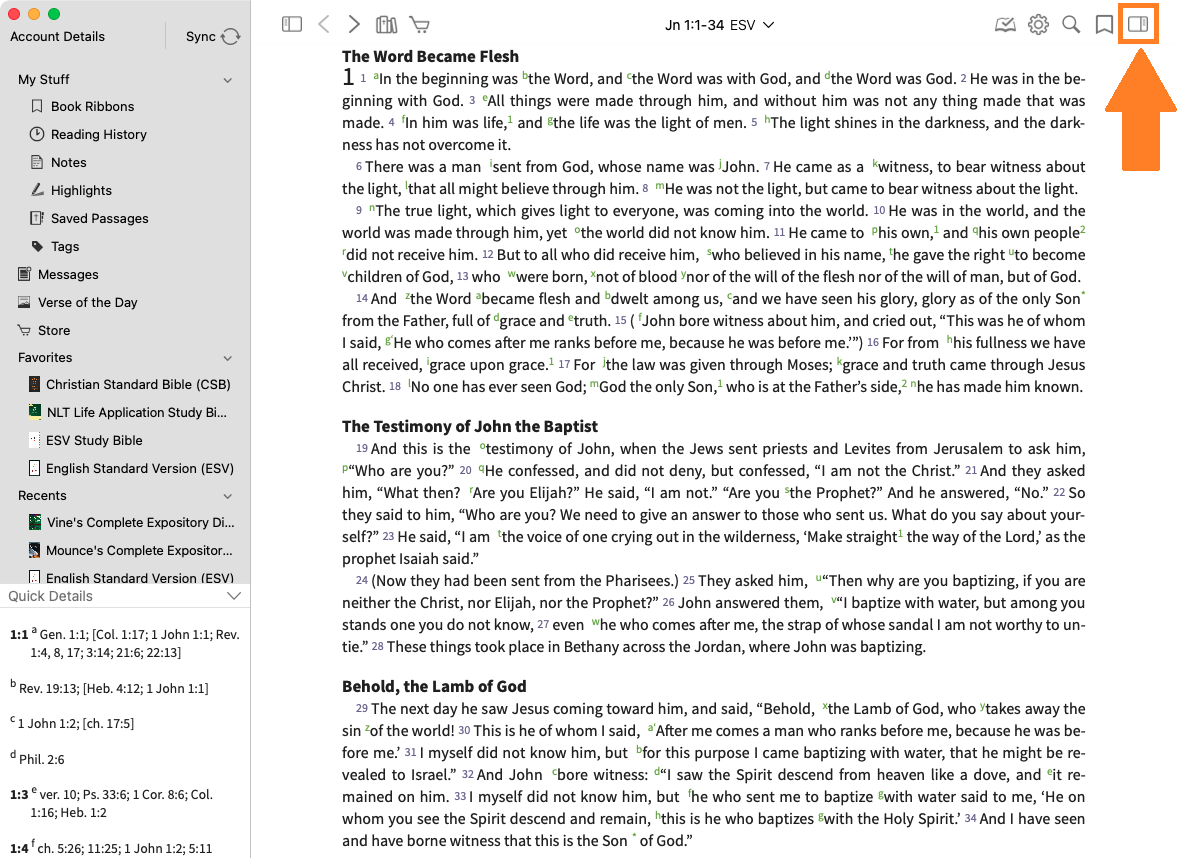
Task: Open the Jn 1:1-34 ESV passage dropdown
Action: point(719,25)
